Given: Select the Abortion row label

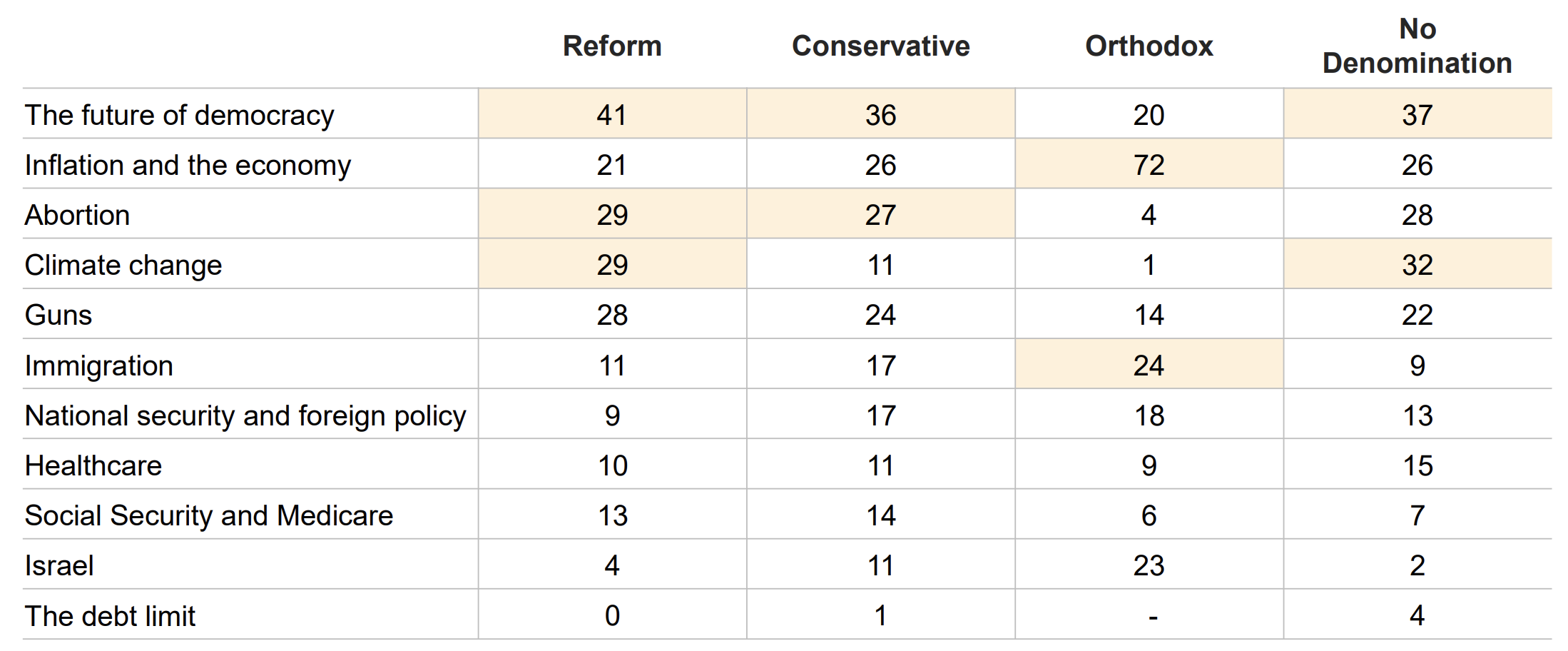Looking at the screenshot, I should coord(78,215).
